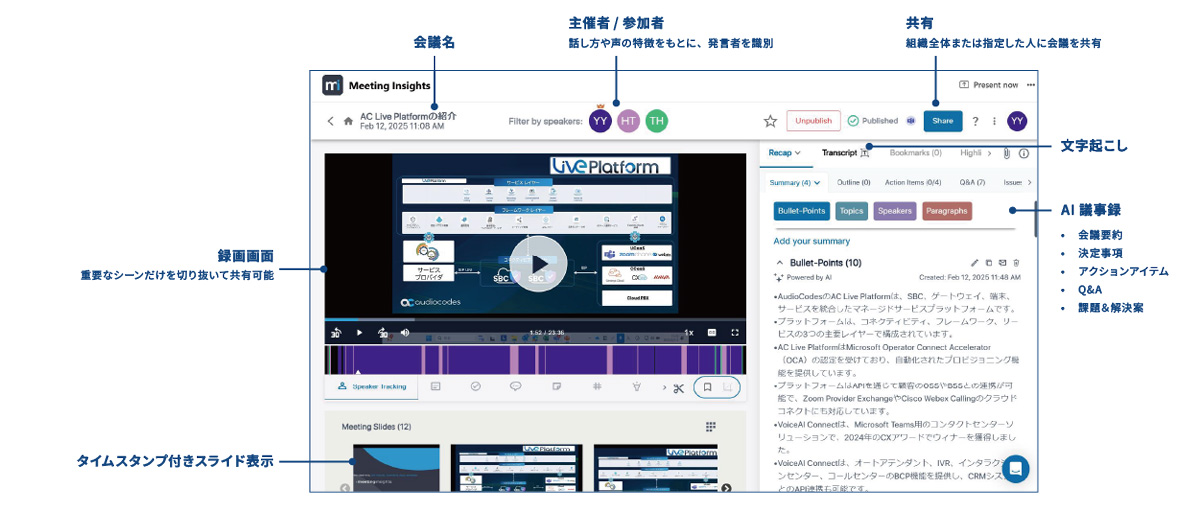The height and width of the screenshot is (512, 1200).
Task: Switch to the Transcript tab
Action: 845,153
